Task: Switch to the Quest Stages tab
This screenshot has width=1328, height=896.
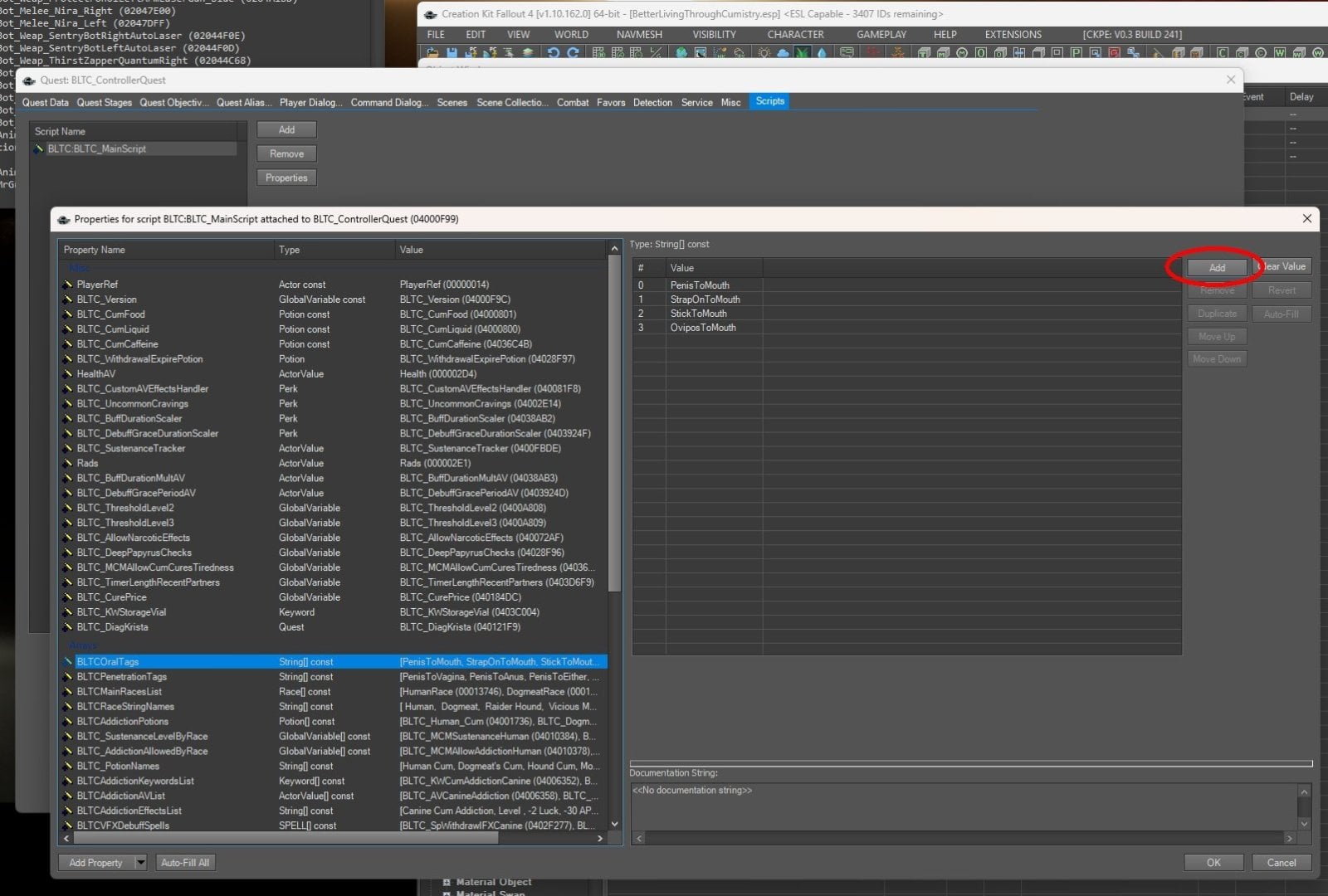Action: [105, 103]
